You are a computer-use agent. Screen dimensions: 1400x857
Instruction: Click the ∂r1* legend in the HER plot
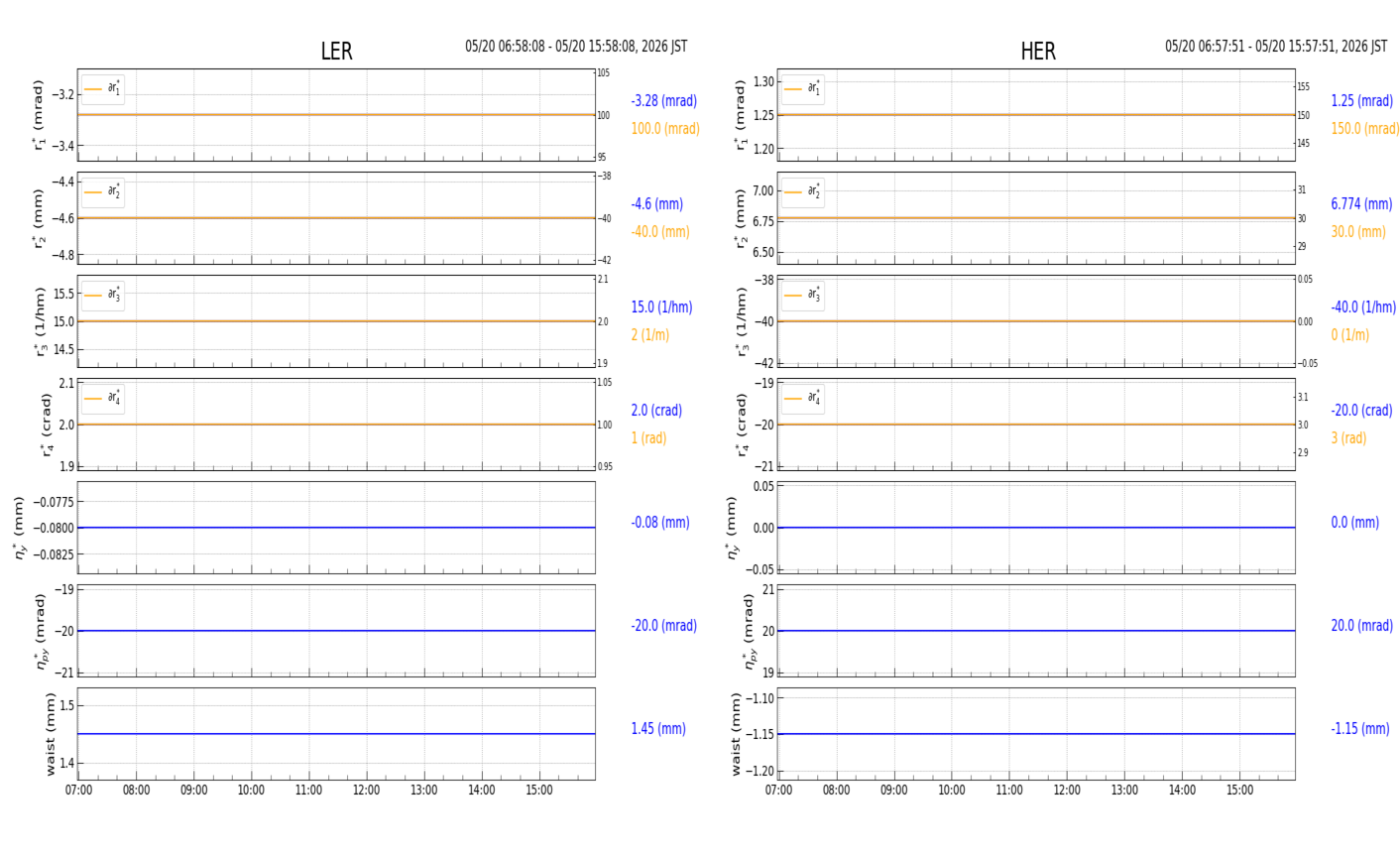(803, 89)
